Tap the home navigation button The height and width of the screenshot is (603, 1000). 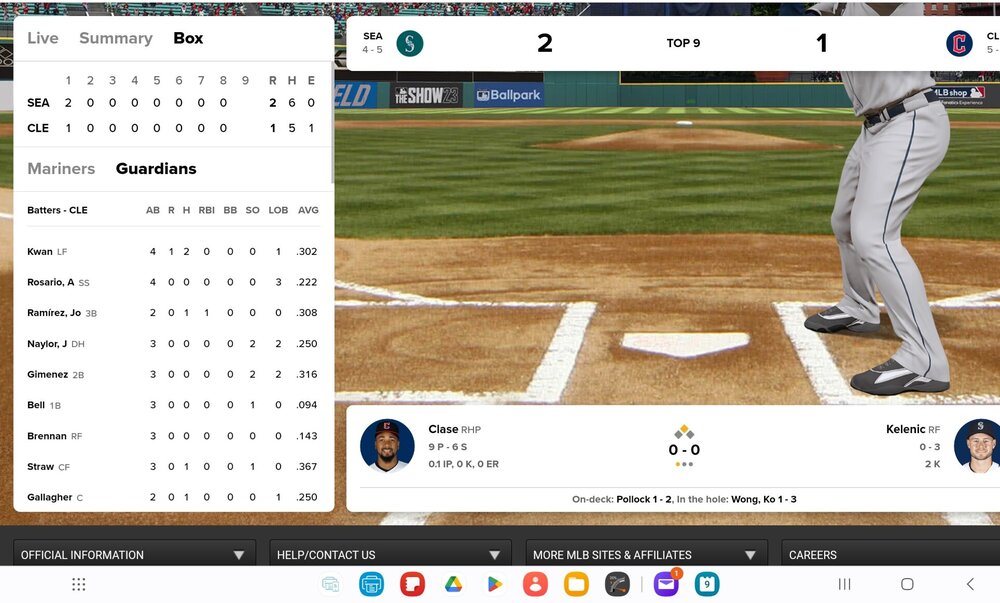tap(907, 584)
